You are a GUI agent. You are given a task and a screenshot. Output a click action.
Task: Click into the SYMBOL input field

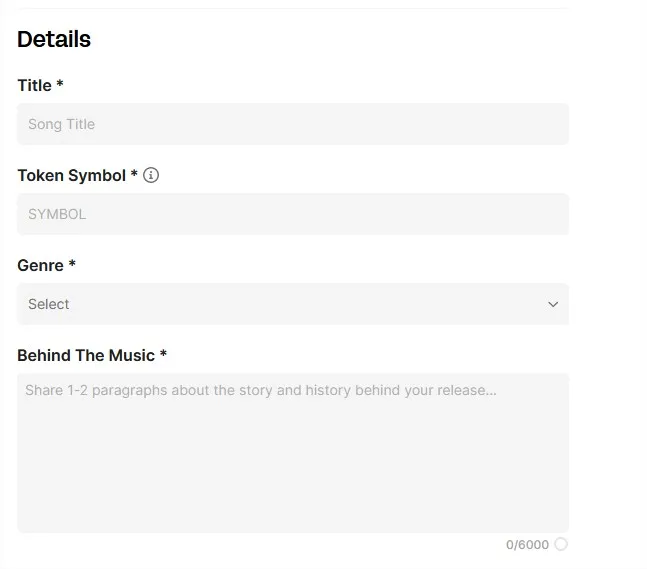(x=292, y=214)
